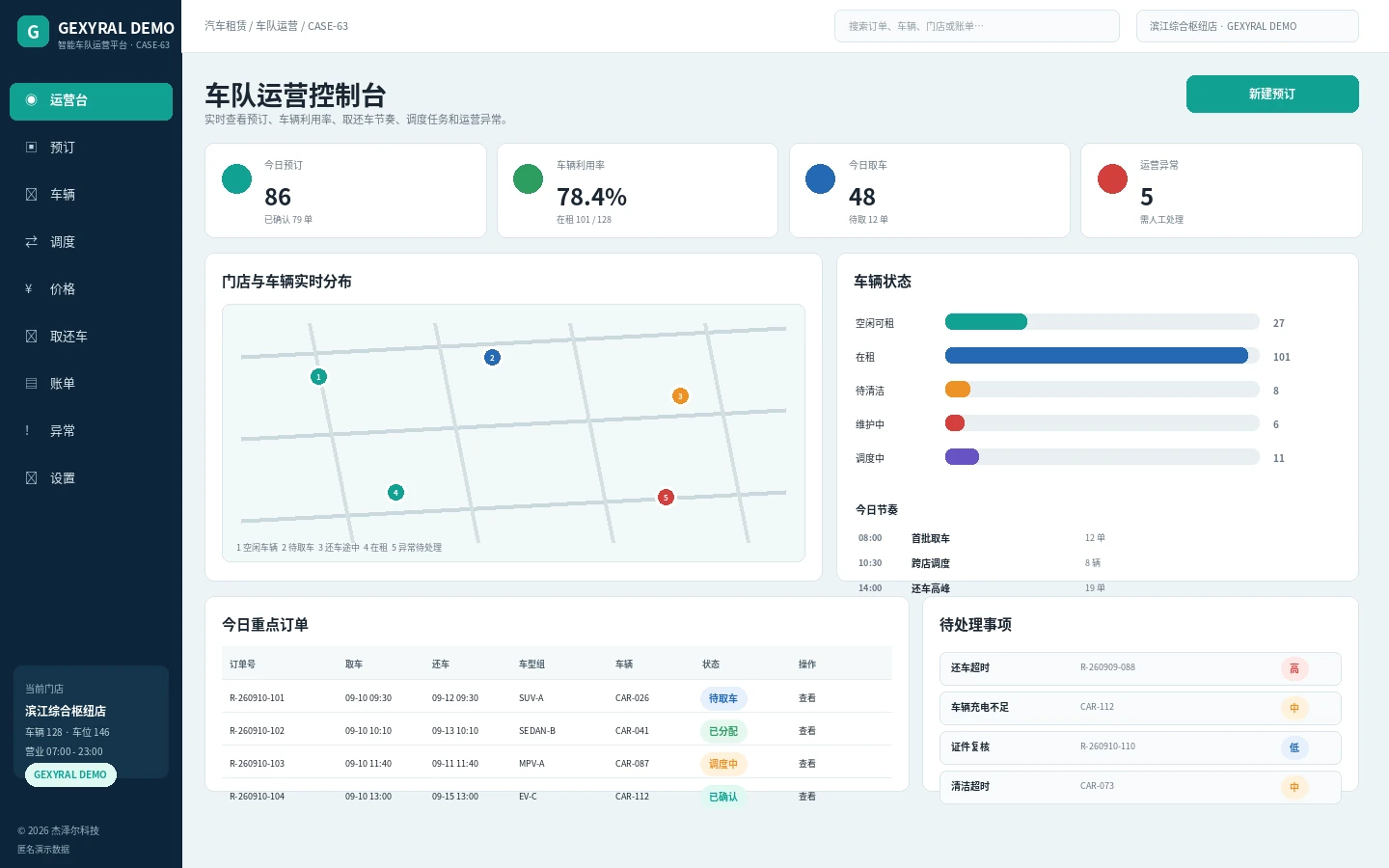The width and height of the screenshot is (1389, 868).
Task: Click the 空闲可租 progress bar
Action: pos(1103,322)
